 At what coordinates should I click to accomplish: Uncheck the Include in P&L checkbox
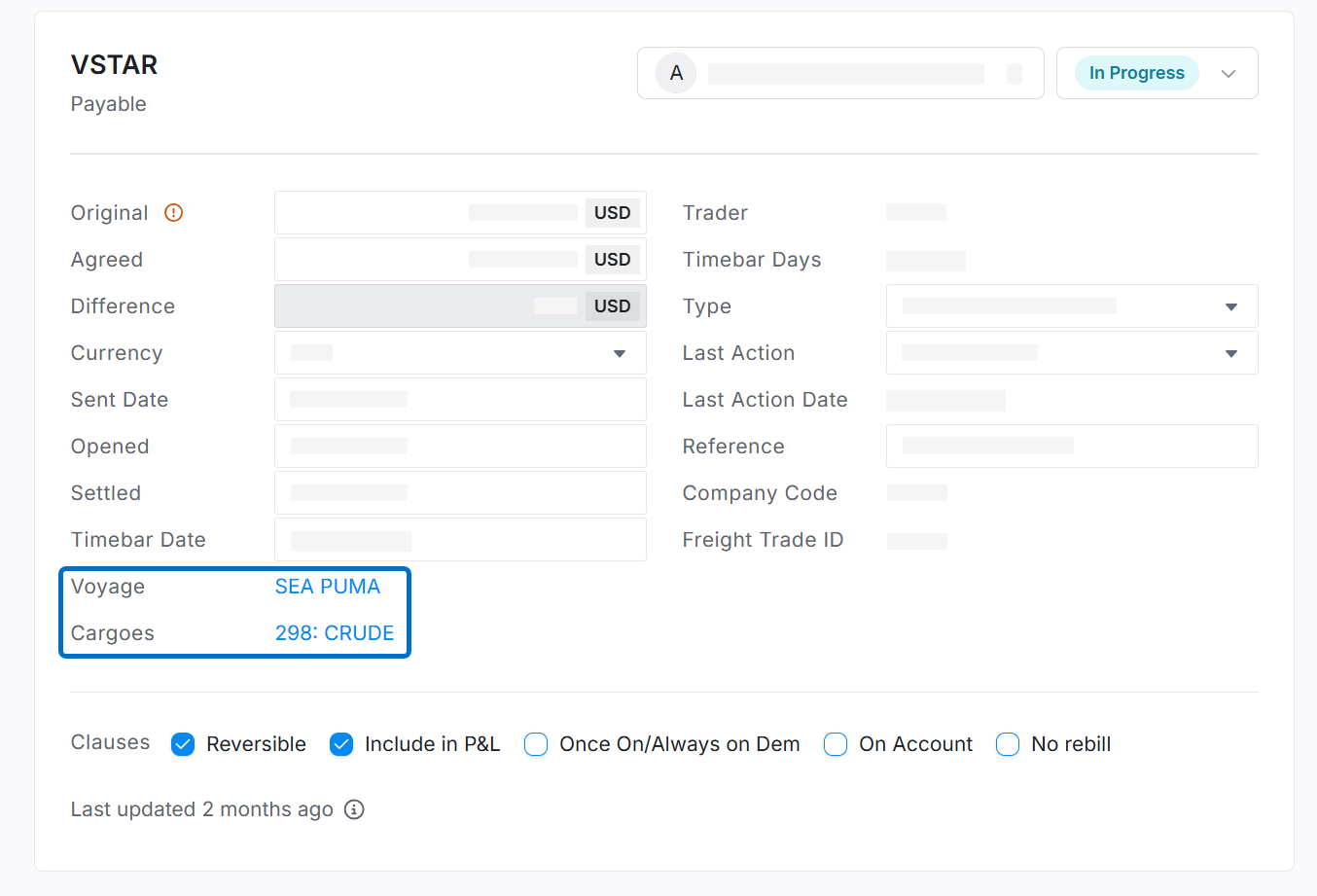click(341, 744)
